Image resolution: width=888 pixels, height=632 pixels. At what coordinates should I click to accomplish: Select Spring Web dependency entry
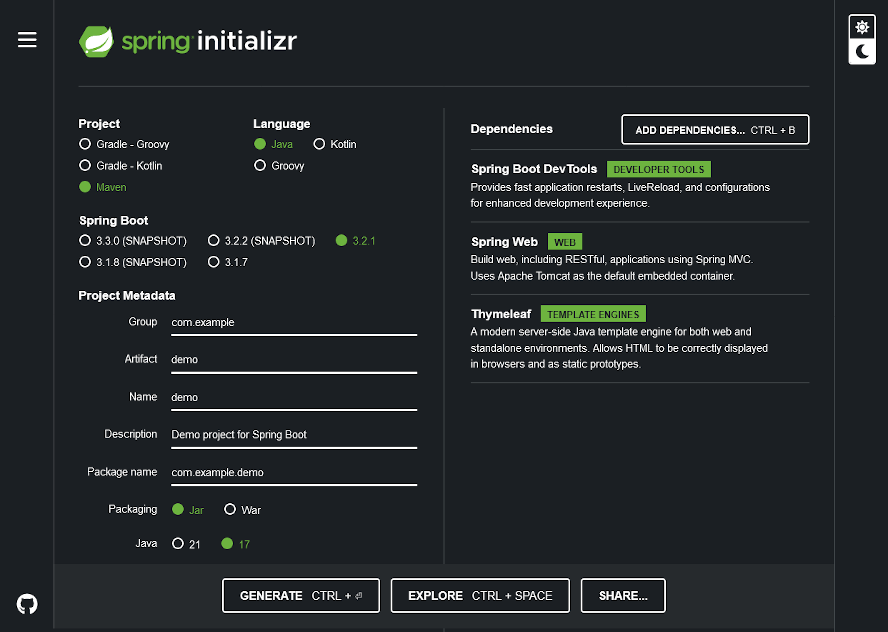[x=639, y=258]
